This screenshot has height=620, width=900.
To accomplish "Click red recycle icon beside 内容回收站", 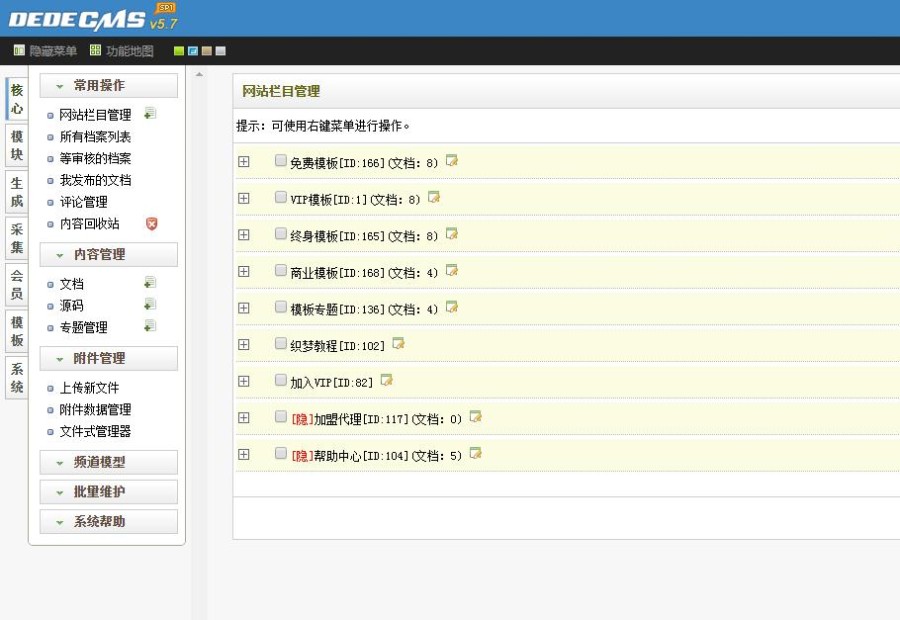I will point(152,223).
